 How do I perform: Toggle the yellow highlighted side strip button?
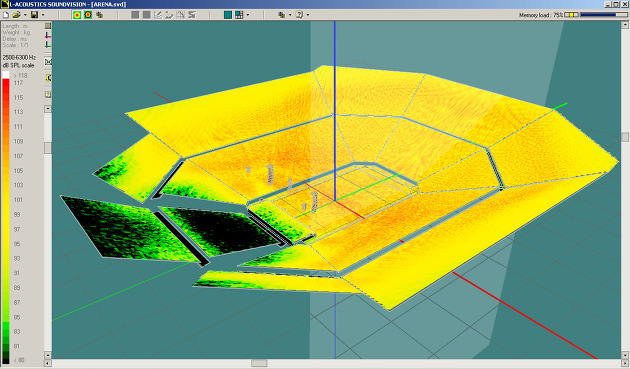pyautogui.click(x=48, y=78)
